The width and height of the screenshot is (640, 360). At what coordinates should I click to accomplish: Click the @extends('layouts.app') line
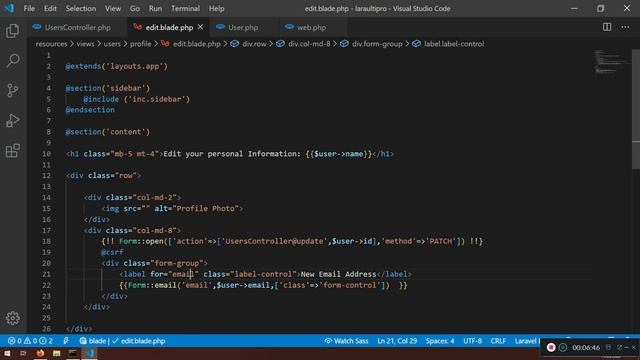coord(116,66)
